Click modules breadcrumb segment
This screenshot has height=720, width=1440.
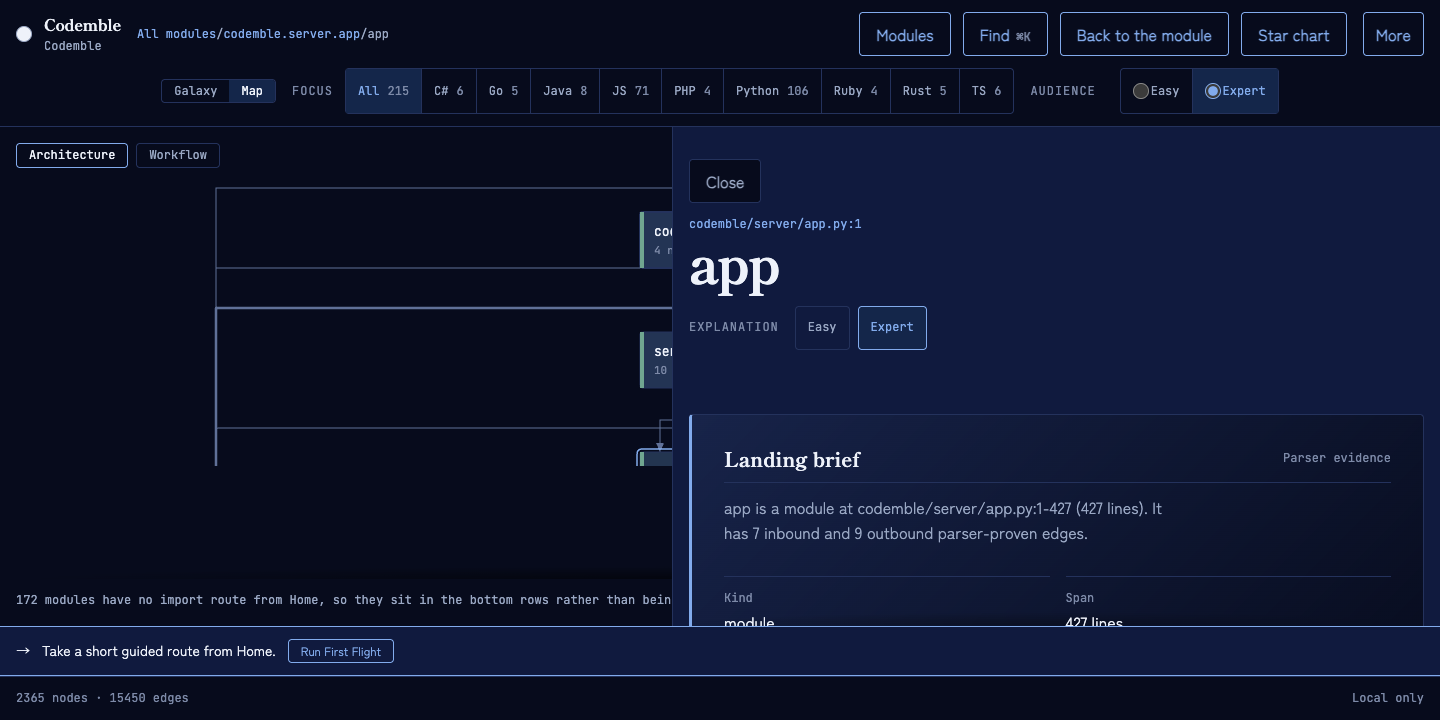click(191, 34)
